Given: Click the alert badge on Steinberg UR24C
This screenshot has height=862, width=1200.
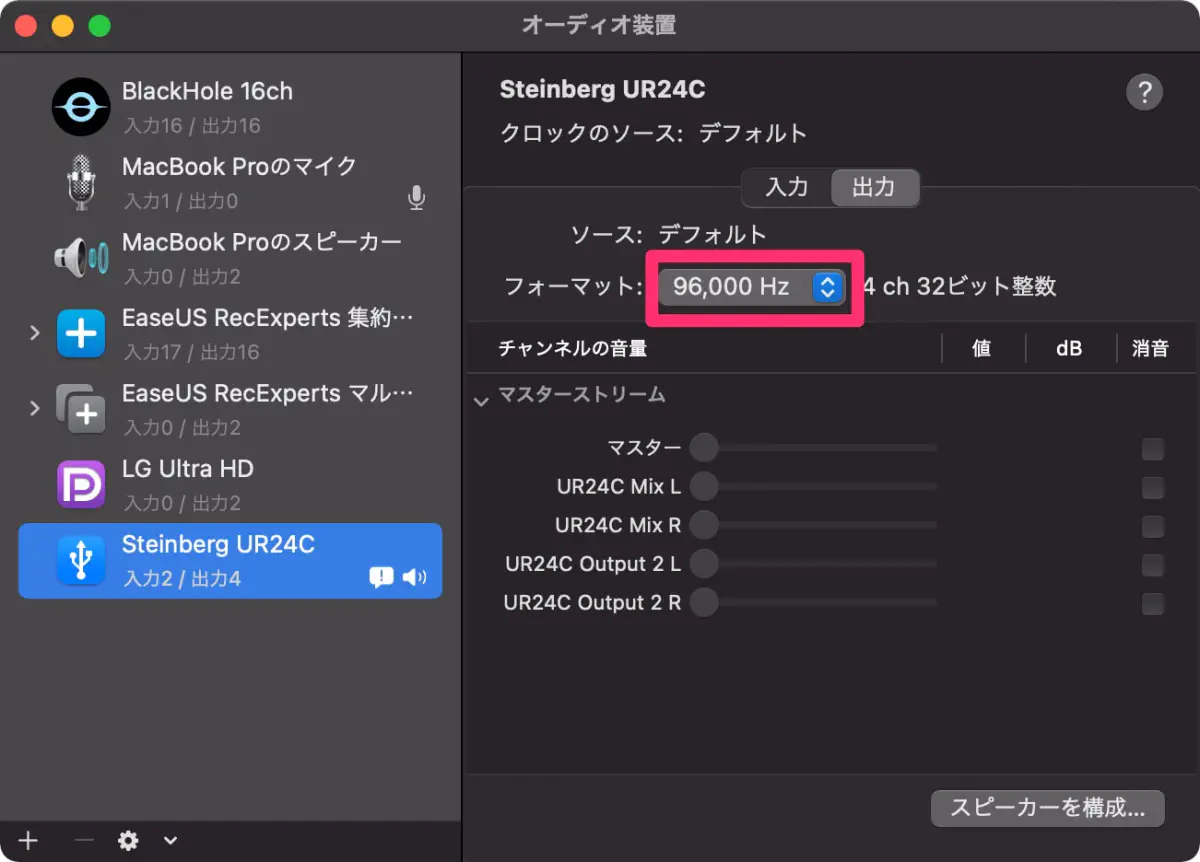Looking at the screenshot, I should (380, 577).
